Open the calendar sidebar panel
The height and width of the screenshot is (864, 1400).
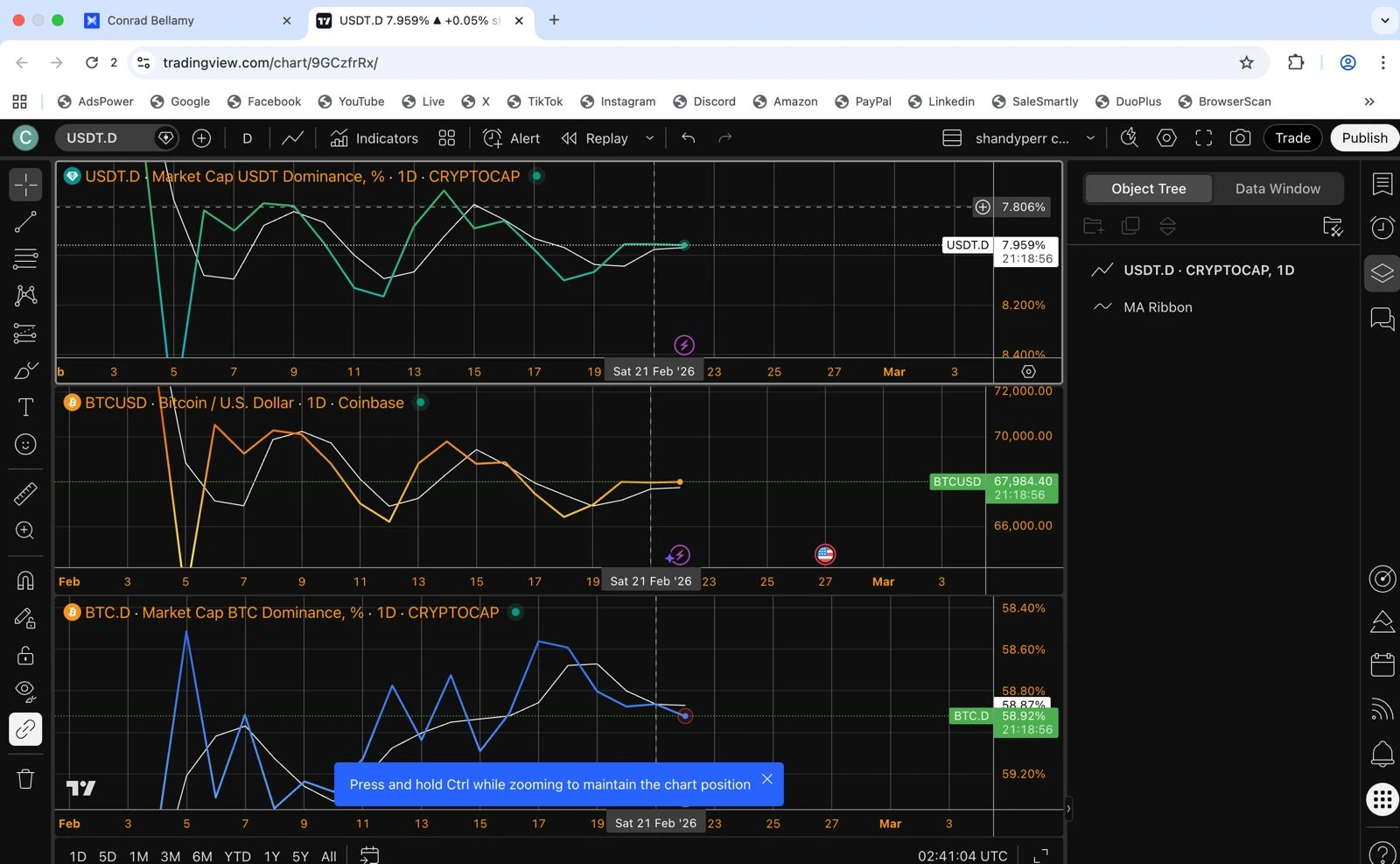[x=1382, y=664]
